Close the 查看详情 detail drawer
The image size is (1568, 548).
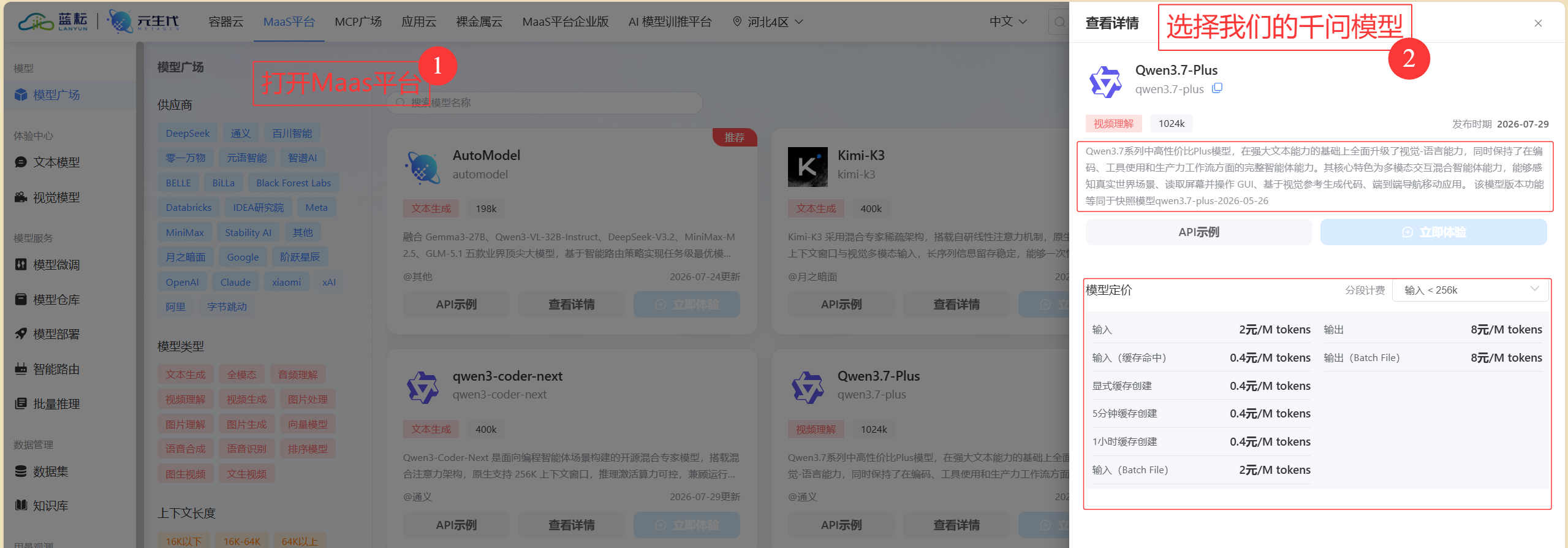tap(1538, 23)
